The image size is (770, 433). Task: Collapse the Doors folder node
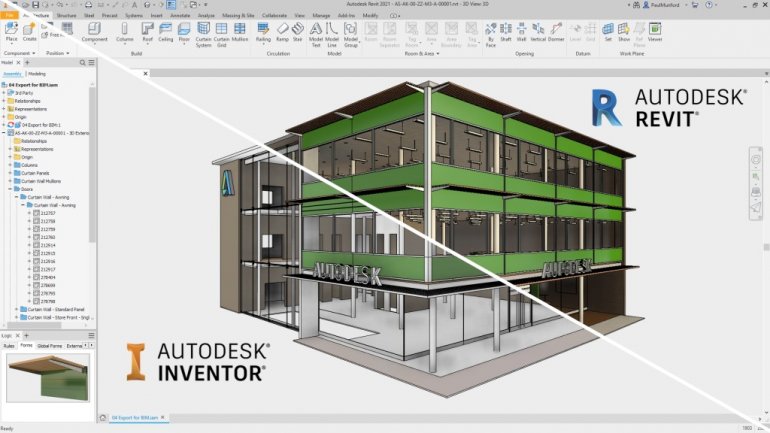click(x=10, y=189)
